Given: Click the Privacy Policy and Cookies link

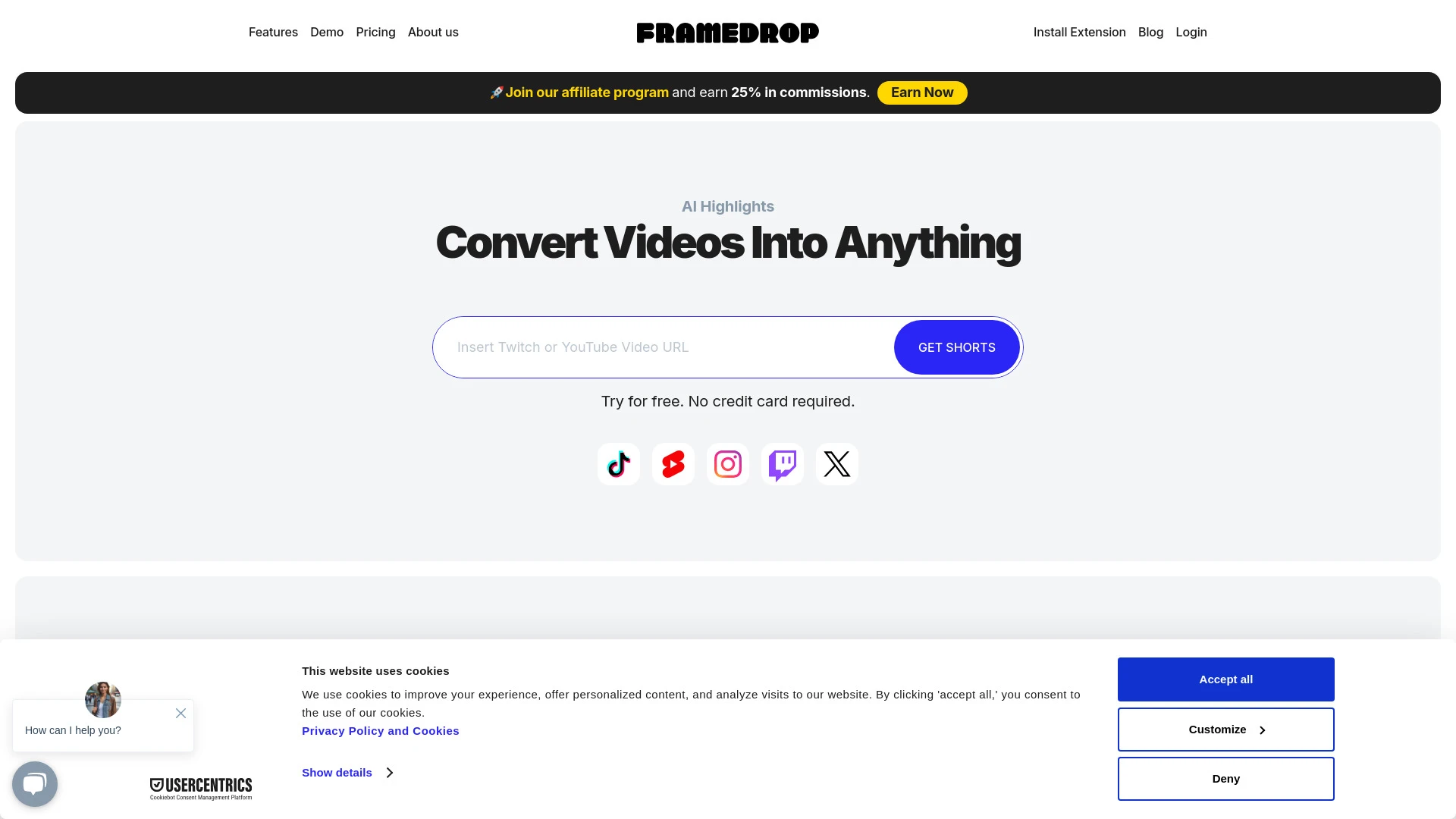Looking at the screenshot, I should click(380, 730).
